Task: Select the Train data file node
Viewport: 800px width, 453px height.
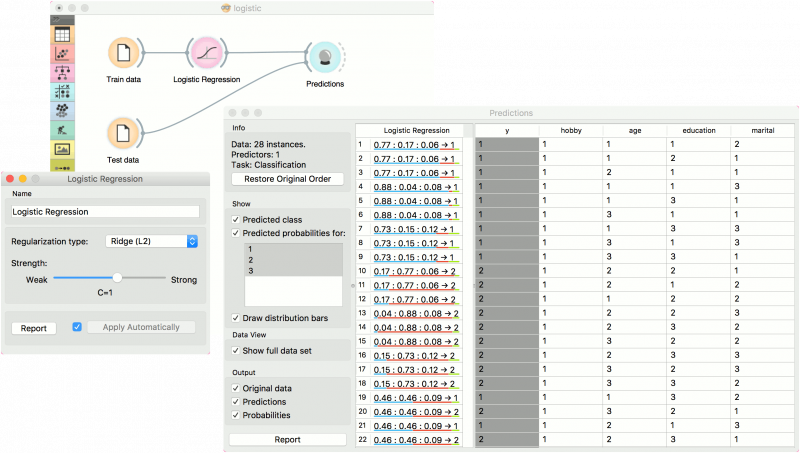Action: tap(123, 53)
